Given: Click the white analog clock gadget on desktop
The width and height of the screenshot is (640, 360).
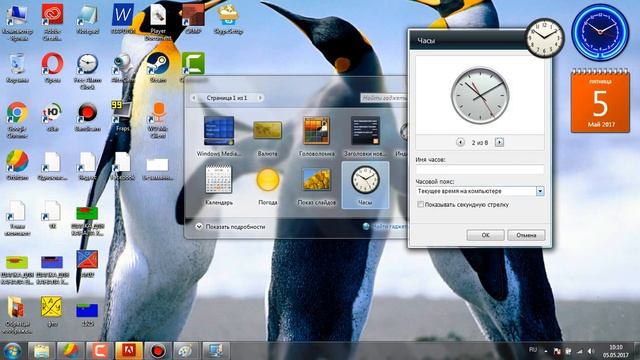Looking at the screenshot, I should point(544,38).
